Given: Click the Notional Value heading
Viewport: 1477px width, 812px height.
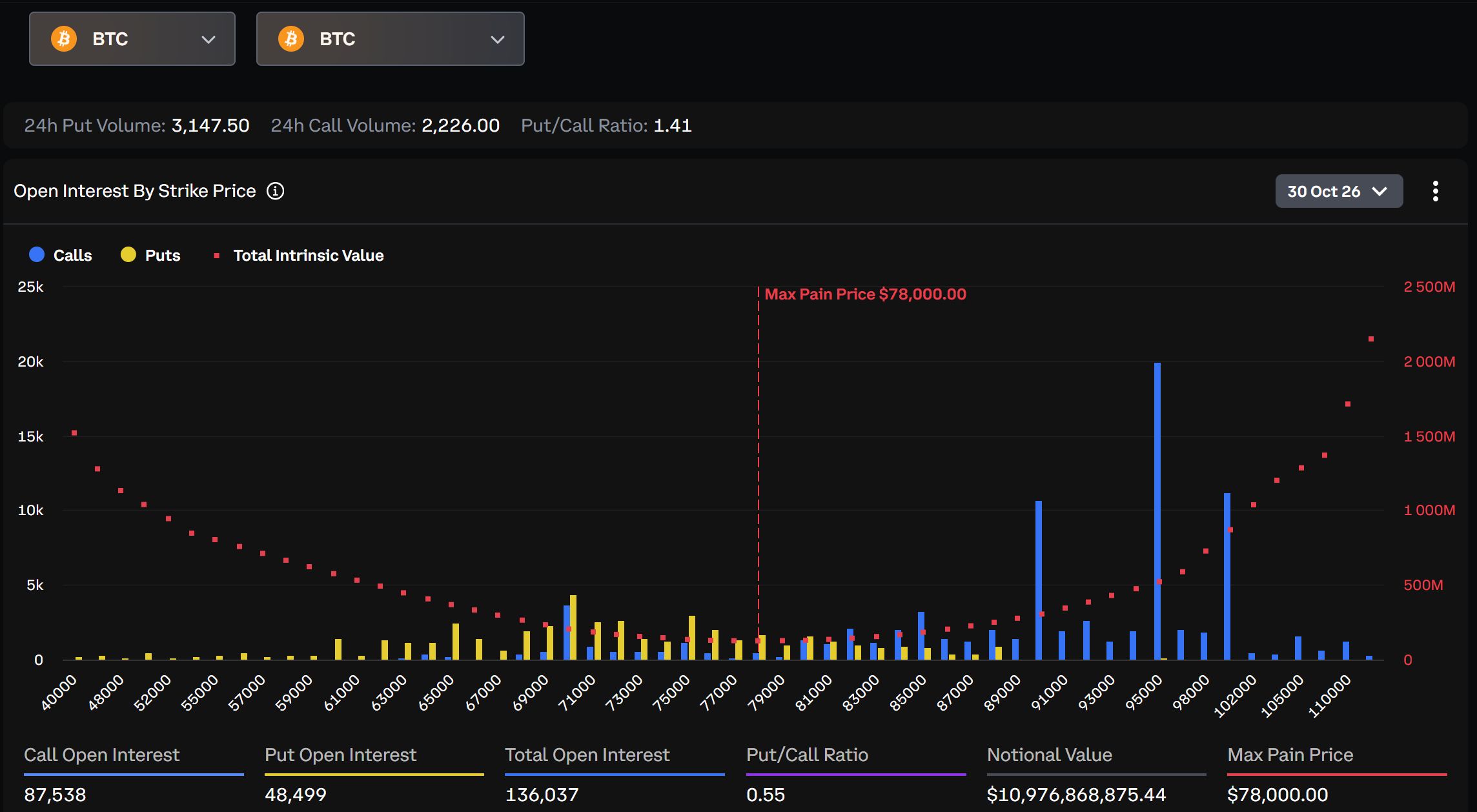Looking at the screenshot, I should [1050, 755].
